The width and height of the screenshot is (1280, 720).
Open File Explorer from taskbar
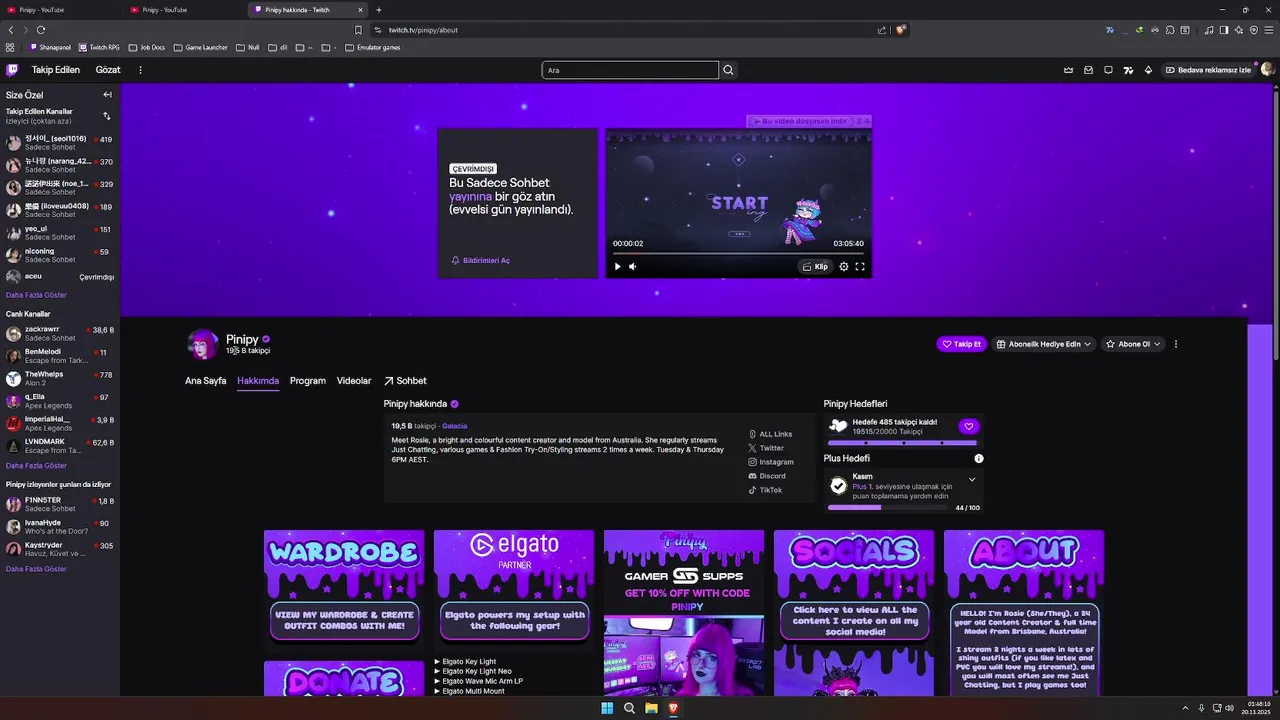[x=651, y=708]
